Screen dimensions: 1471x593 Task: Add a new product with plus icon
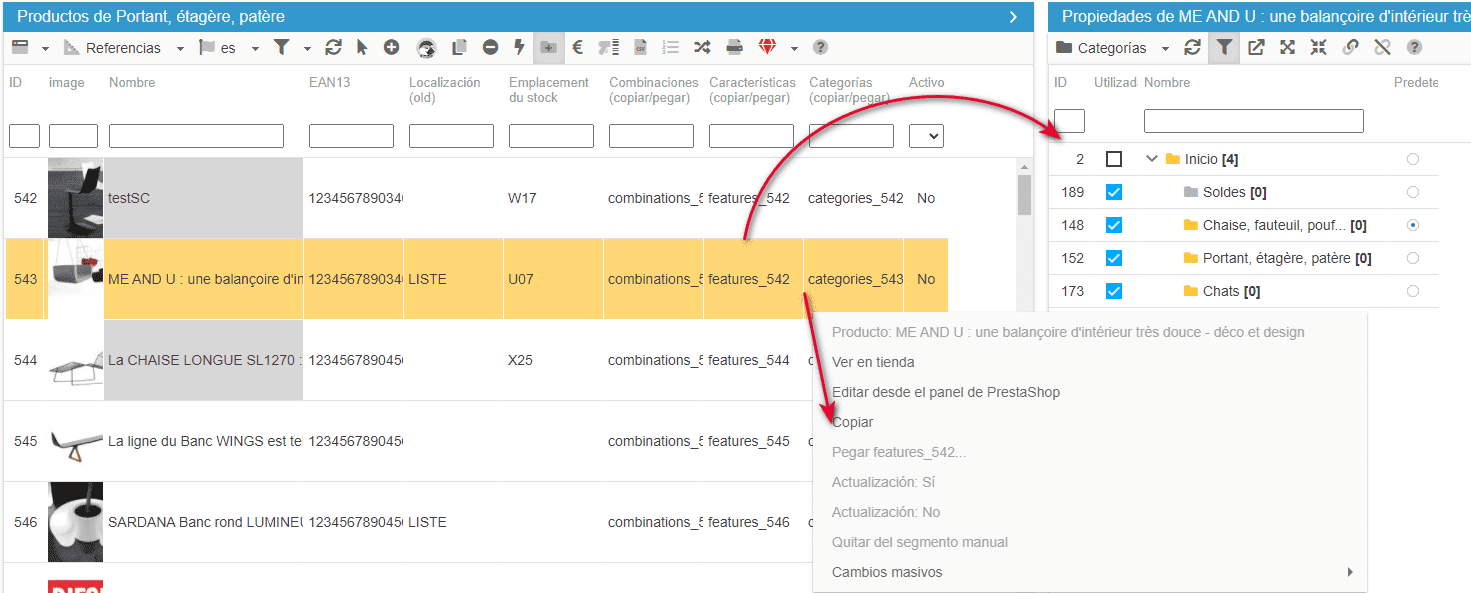point(391,47)
